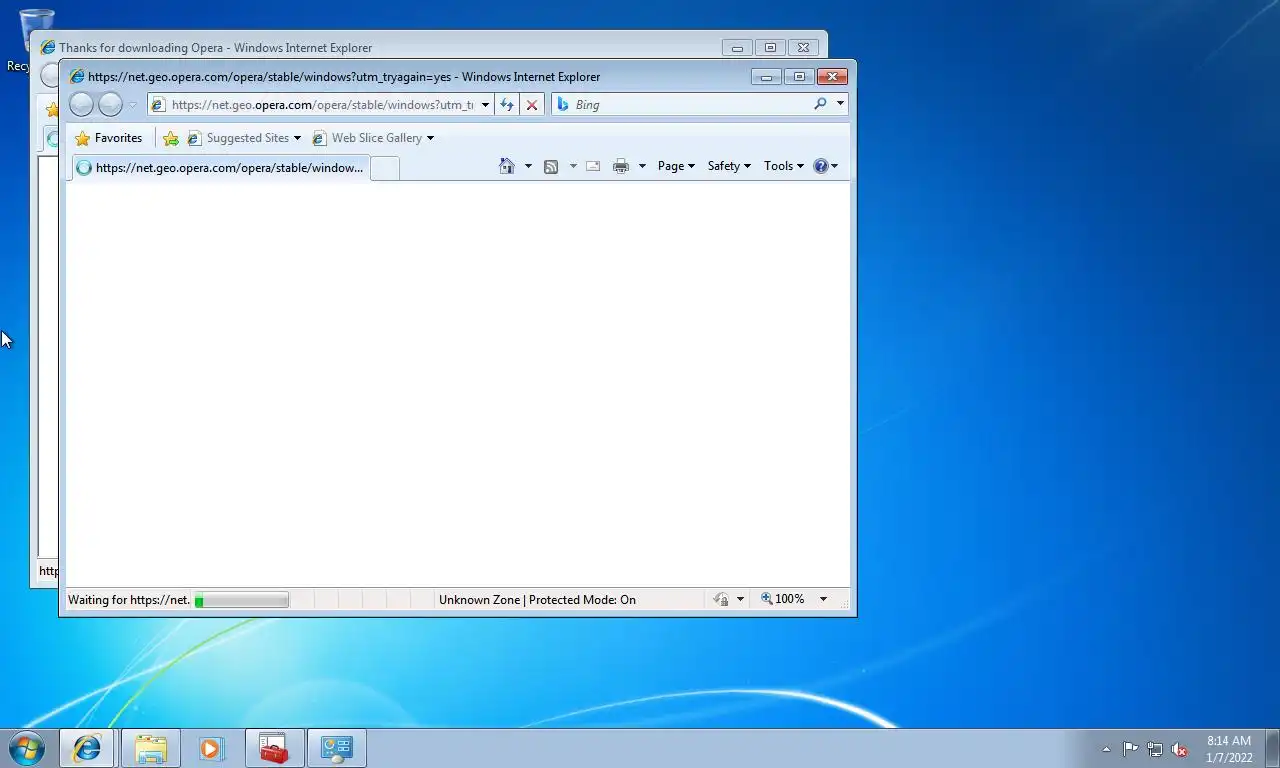Expand the Print dropdown arrow

point(642,166)
